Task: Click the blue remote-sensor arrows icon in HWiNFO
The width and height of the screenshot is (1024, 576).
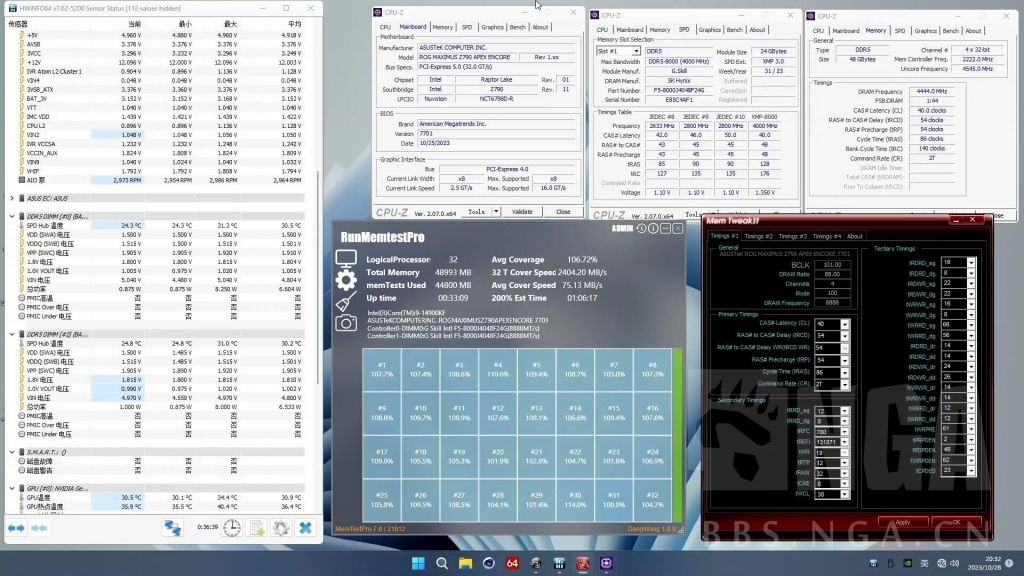Action: tap(172, 527)
